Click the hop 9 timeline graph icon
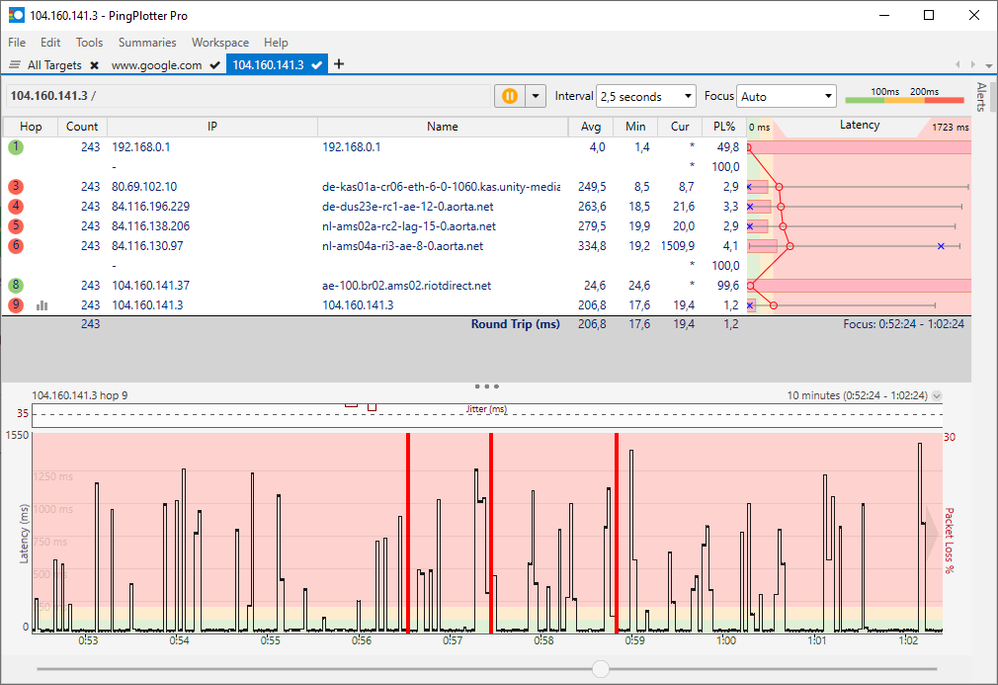Screen dimensions: 998x685 pyautogui.click(x=42, y=305)
